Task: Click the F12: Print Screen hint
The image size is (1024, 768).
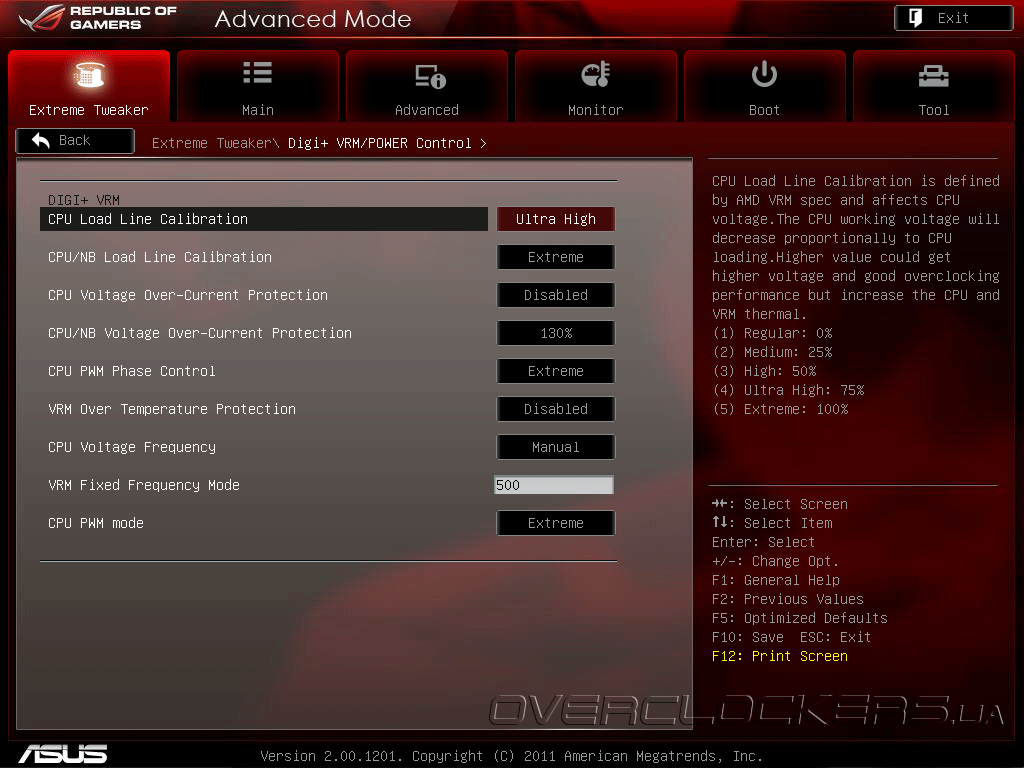Action: (780, 656)
